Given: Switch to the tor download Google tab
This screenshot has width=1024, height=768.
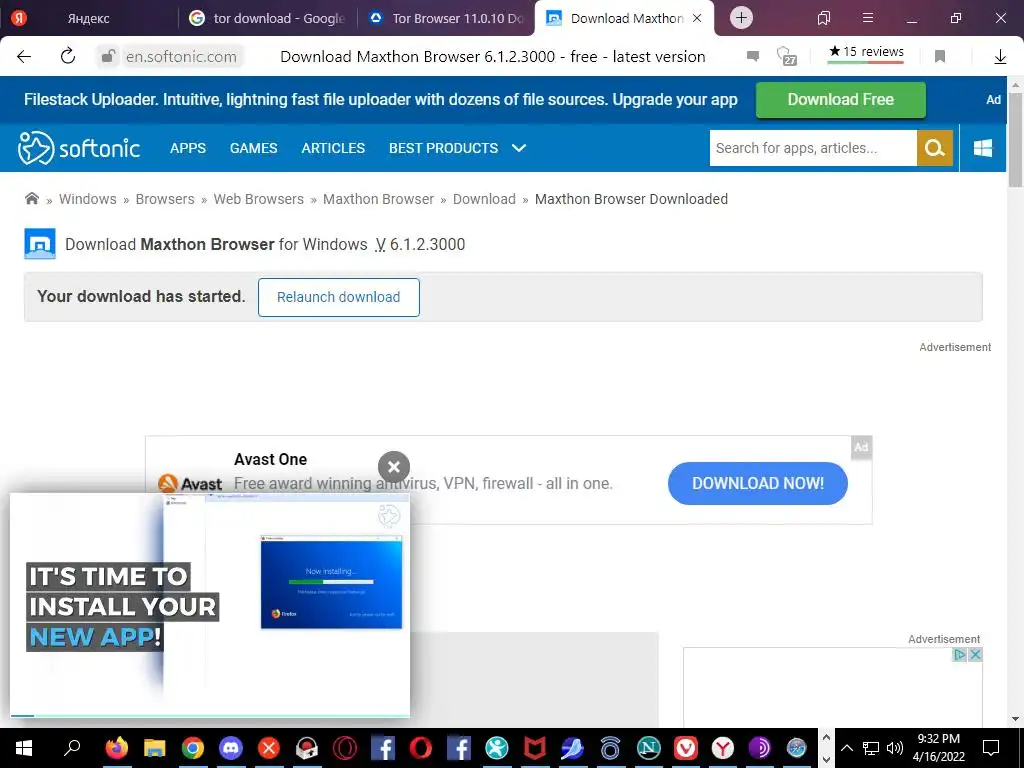Looking at the screenshot, I should coord(268,18).
